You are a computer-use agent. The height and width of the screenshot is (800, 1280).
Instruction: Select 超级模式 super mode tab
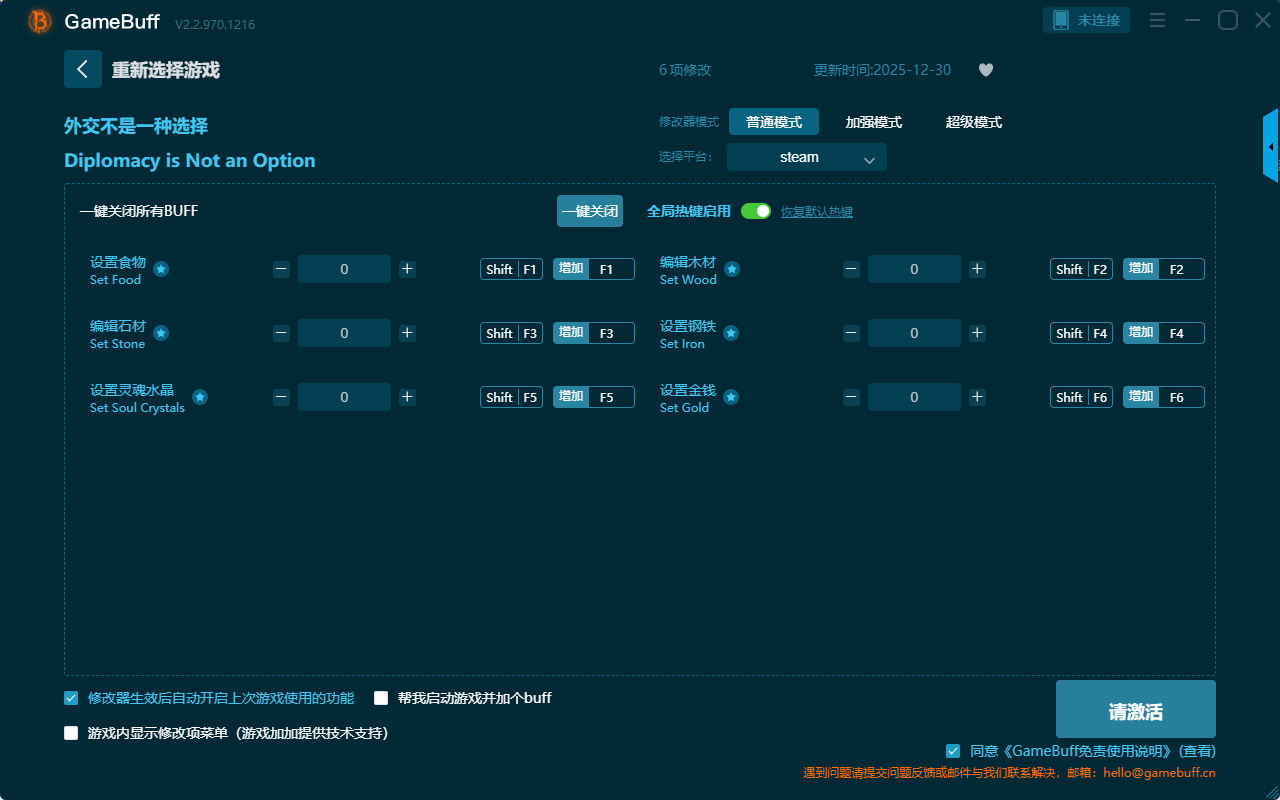[973, 122]
